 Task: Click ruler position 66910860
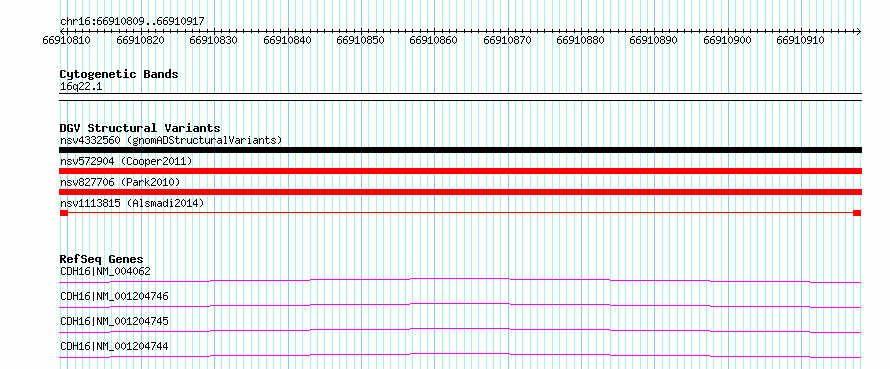click(x=434, y=40)
